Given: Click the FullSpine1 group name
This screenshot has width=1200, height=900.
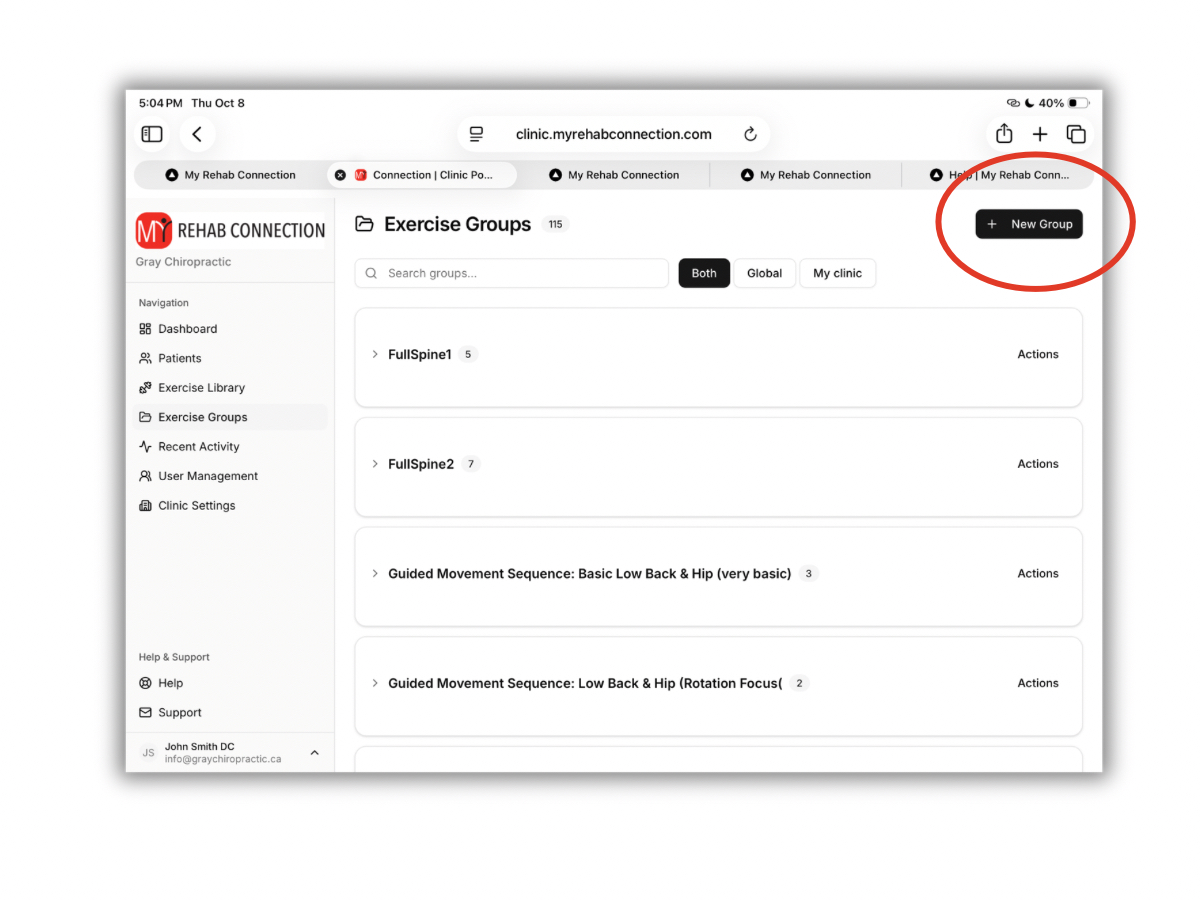Looking at the screenshot, I should click(420, 354).
